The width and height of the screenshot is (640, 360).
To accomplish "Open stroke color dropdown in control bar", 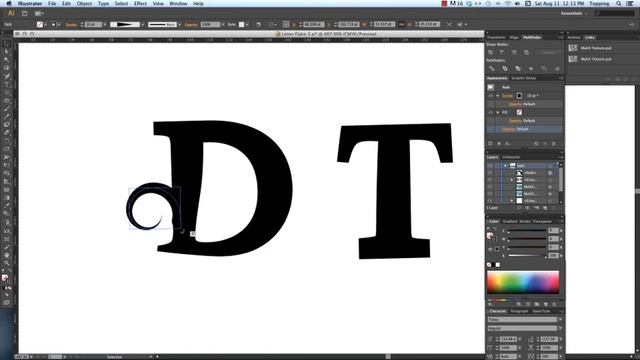I will tap(58, 24).
